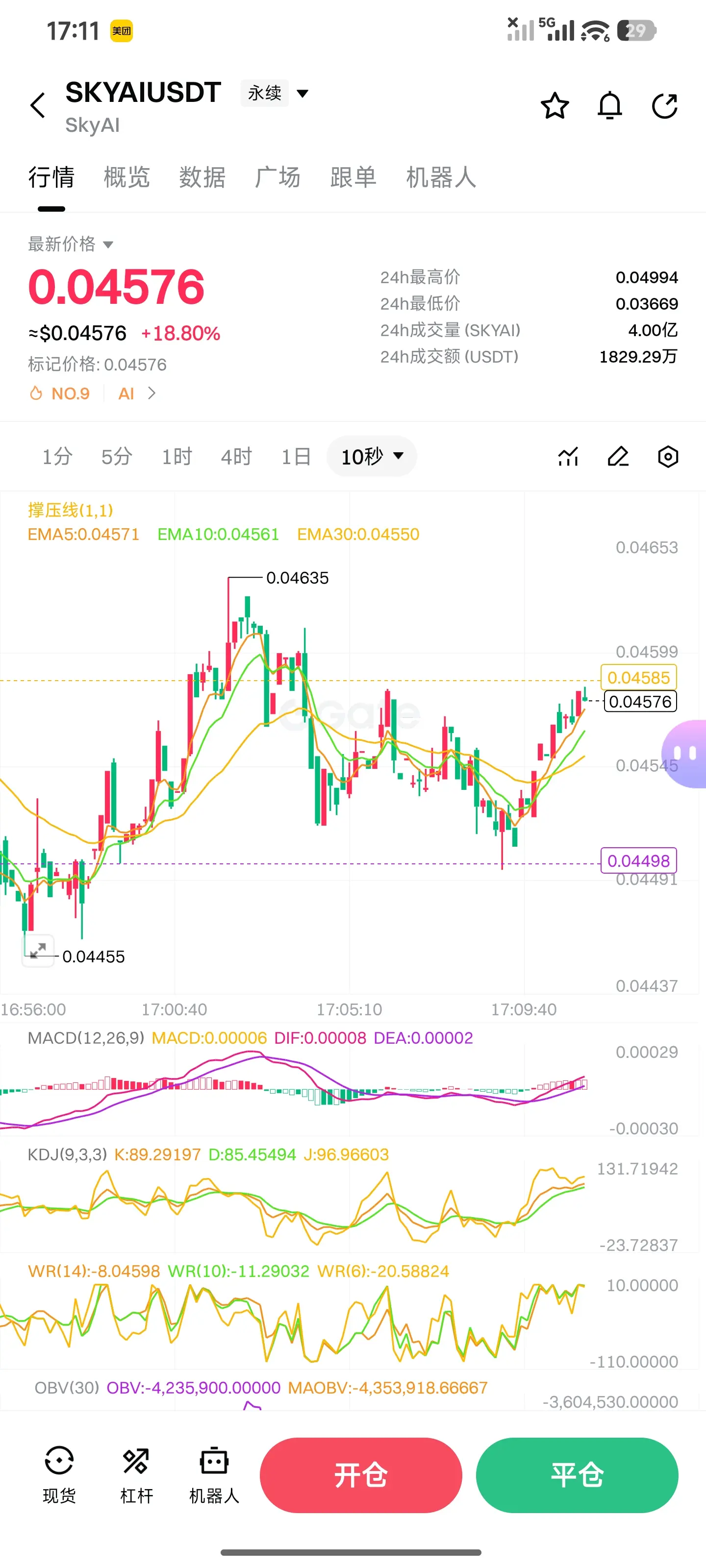Image resolution: width=706 pixels, height=1568 pixels.
Task: Tap the EMA10:0.04561 indicator value
Action: click(218, 535)
